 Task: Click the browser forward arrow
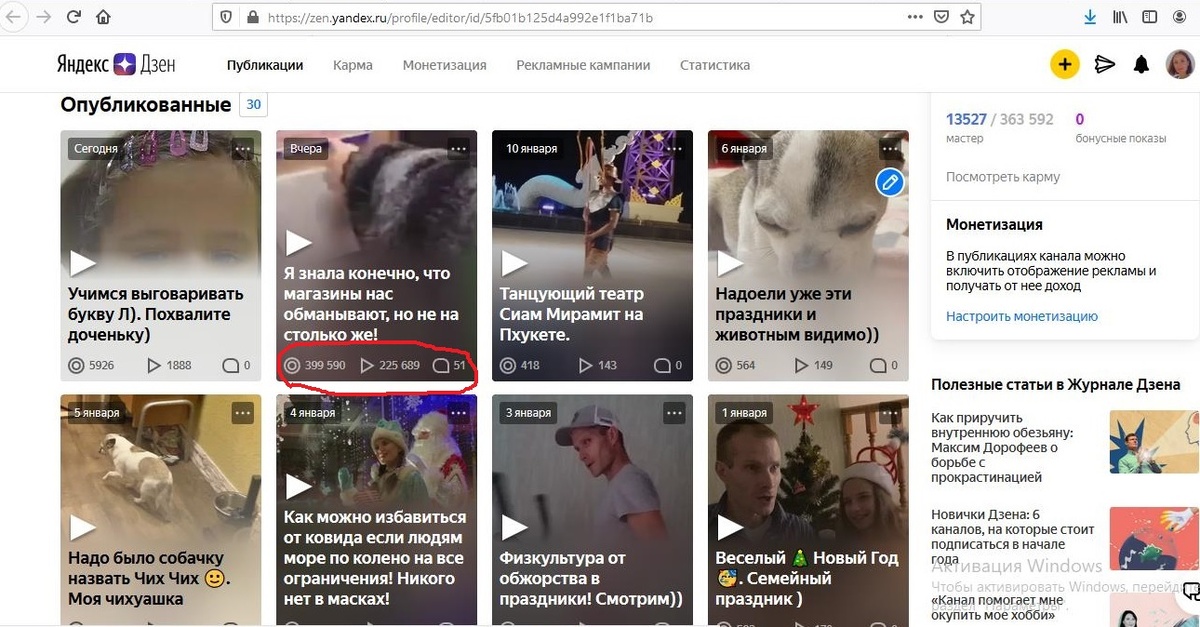tap(43, 17)
